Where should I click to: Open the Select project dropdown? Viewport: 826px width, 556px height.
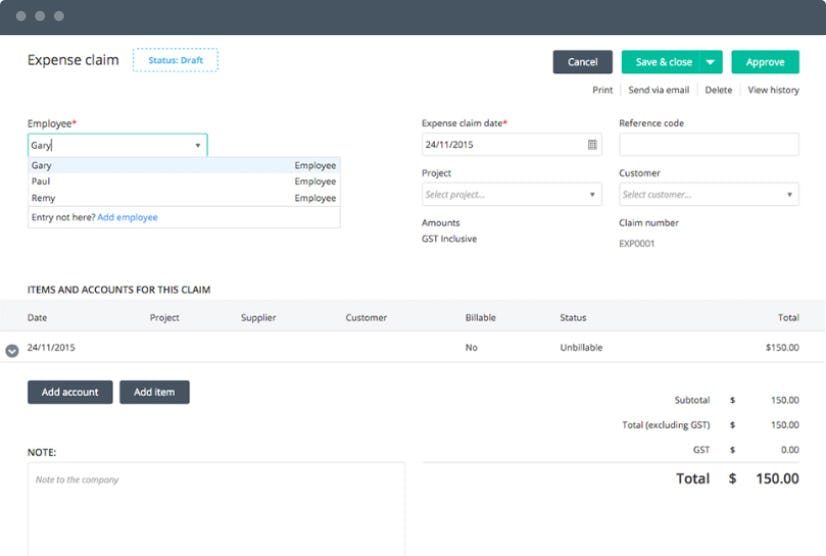[512, 194]
